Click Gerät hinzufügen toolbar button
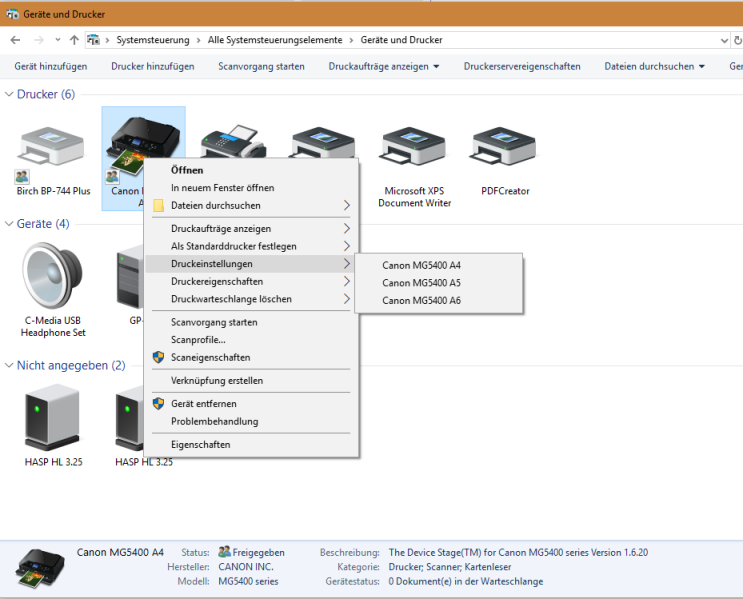743x599 pixels. point(51,66)
